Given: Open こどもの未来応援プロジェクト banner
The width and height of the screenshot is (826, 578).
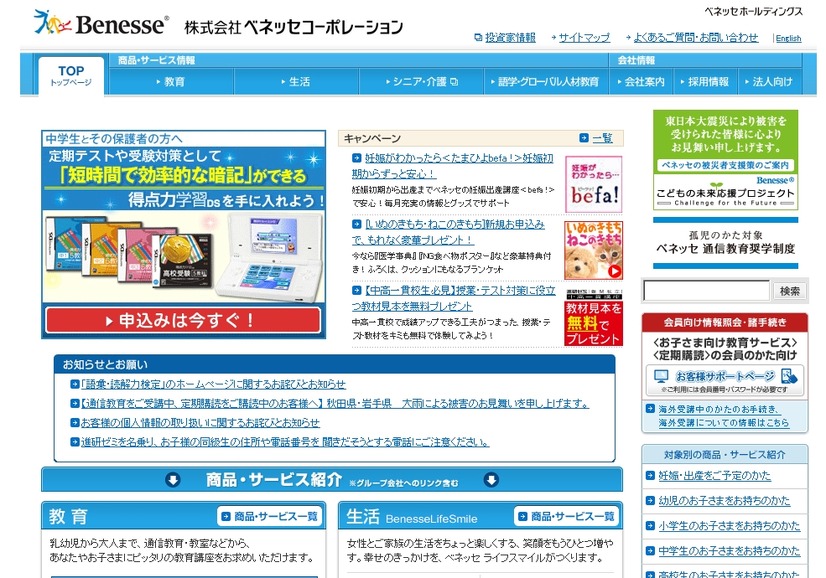Looking at the screenshot, I should (725, 193).
